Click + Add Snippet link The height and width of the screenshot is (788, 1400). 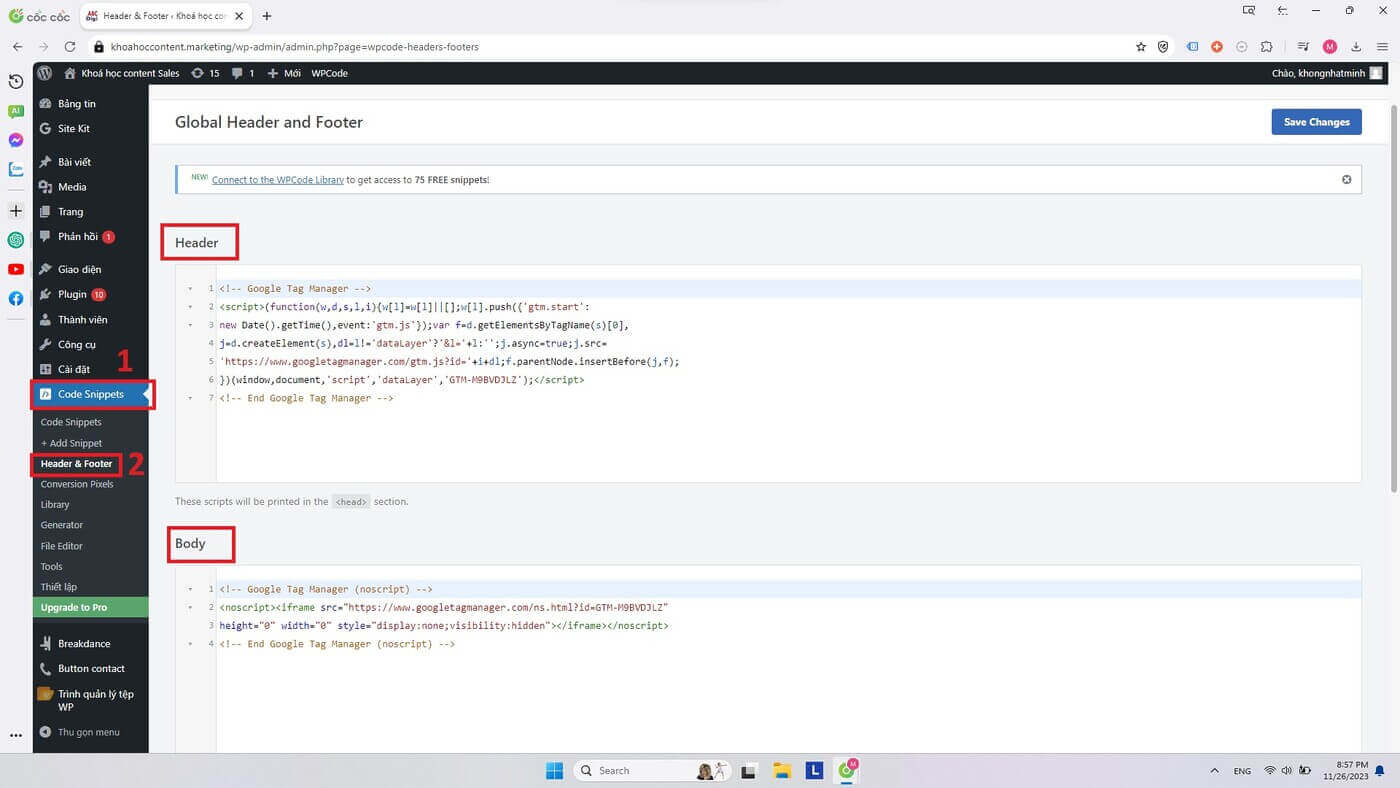[x=71, y=443]
